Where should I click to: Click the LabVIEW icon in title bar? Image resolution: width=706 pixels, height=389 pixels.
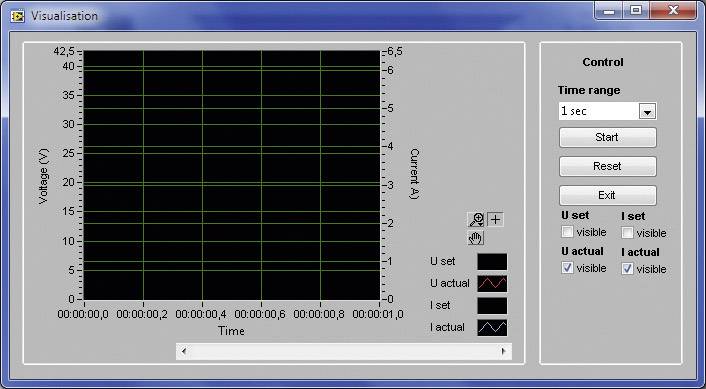[x=18, y=17]
